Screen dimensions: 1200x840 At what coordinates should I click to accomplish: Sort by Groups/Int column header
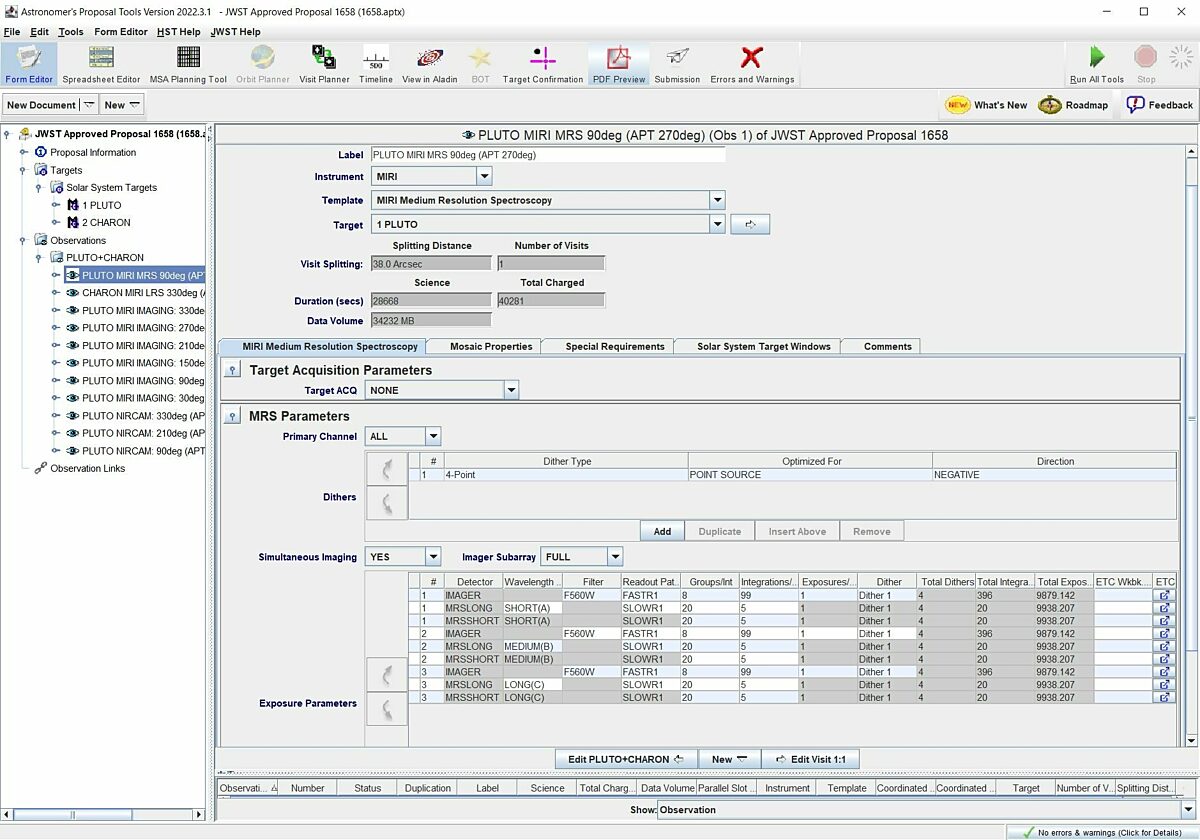[x=708, y=582]
